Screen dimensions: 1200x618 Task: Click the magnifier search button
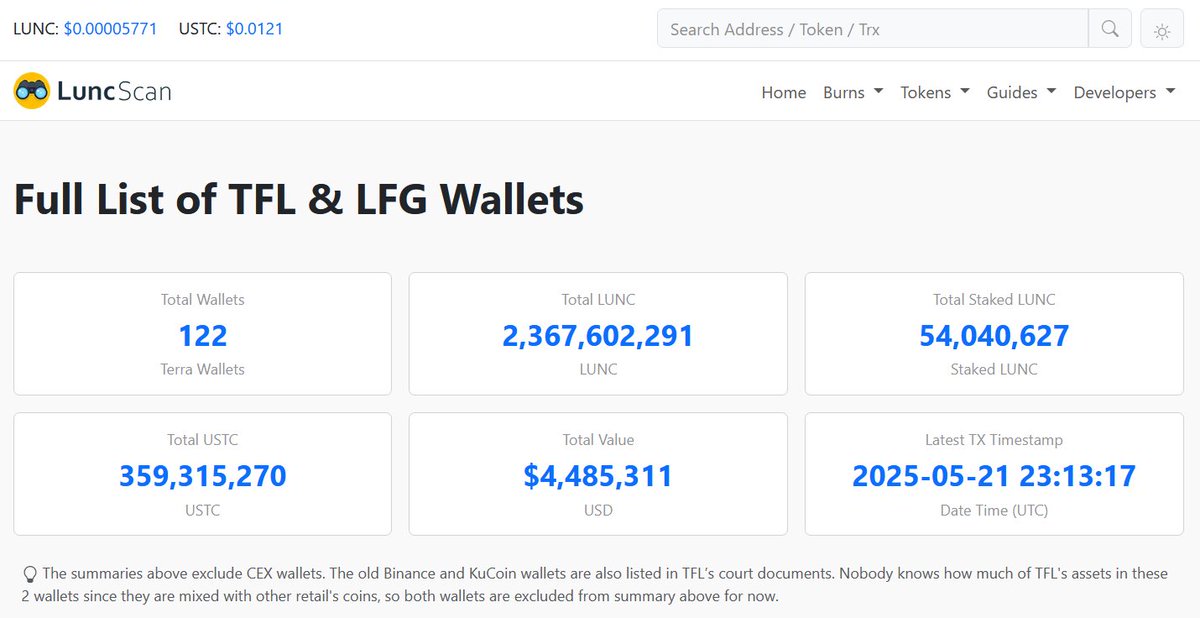1110,29
